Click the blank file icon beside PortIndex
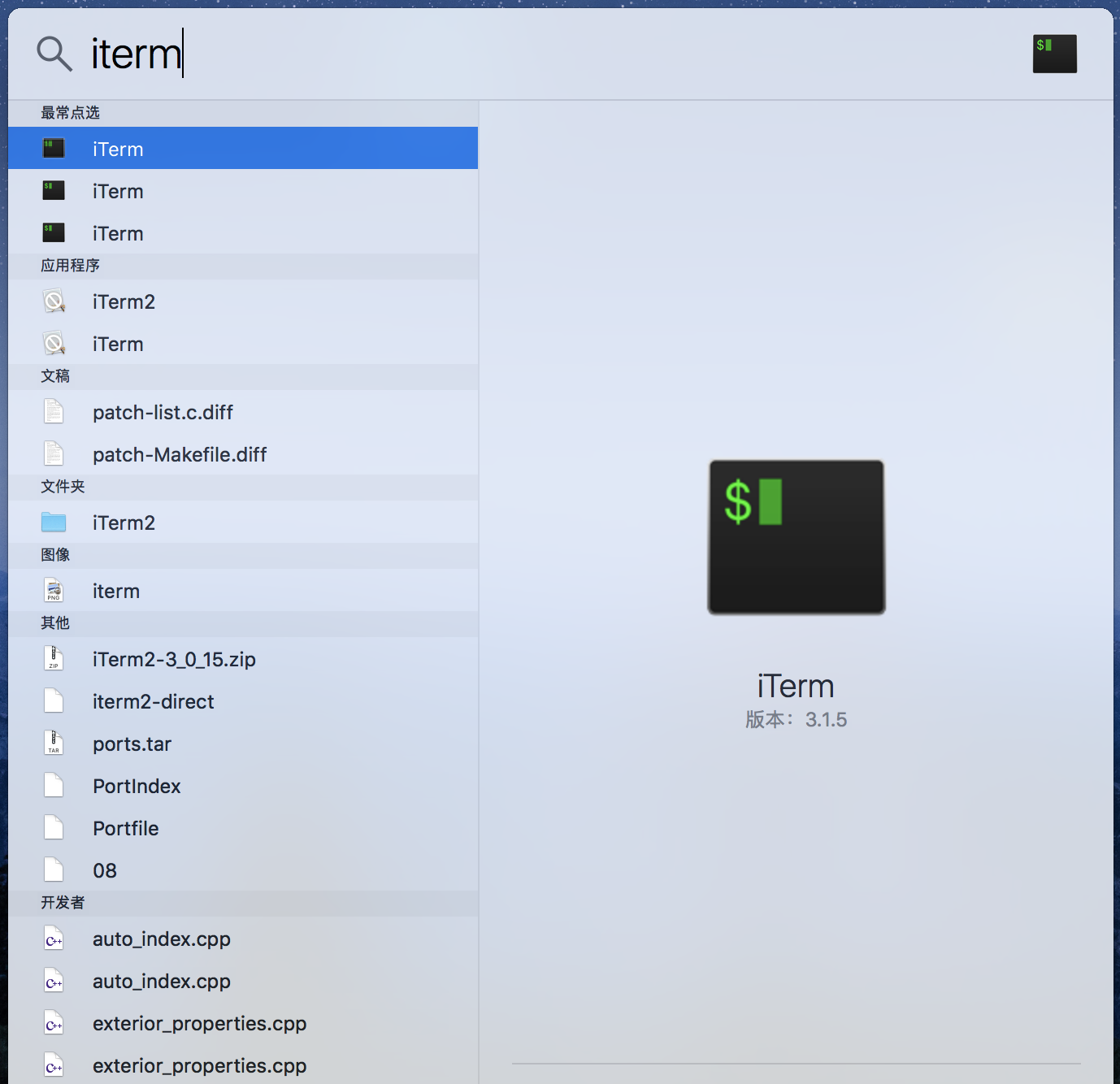This screenshot has width=1120, height=1084. [x=54, y=786]
